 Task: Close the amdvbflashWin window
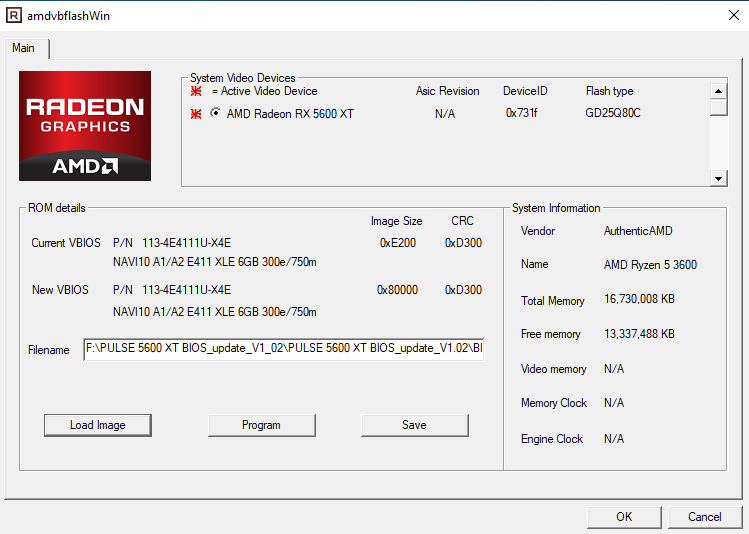pyautogui.click(x=734, y=15)
